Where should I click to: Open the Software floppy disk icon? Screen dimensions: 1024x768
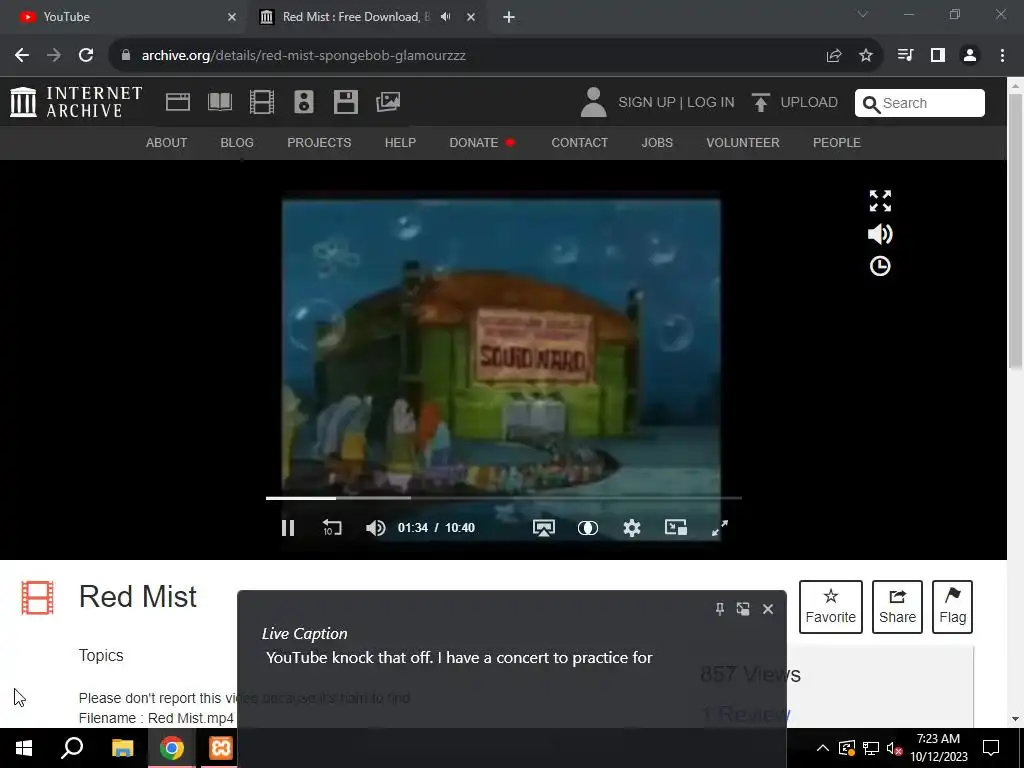point(345,102)
